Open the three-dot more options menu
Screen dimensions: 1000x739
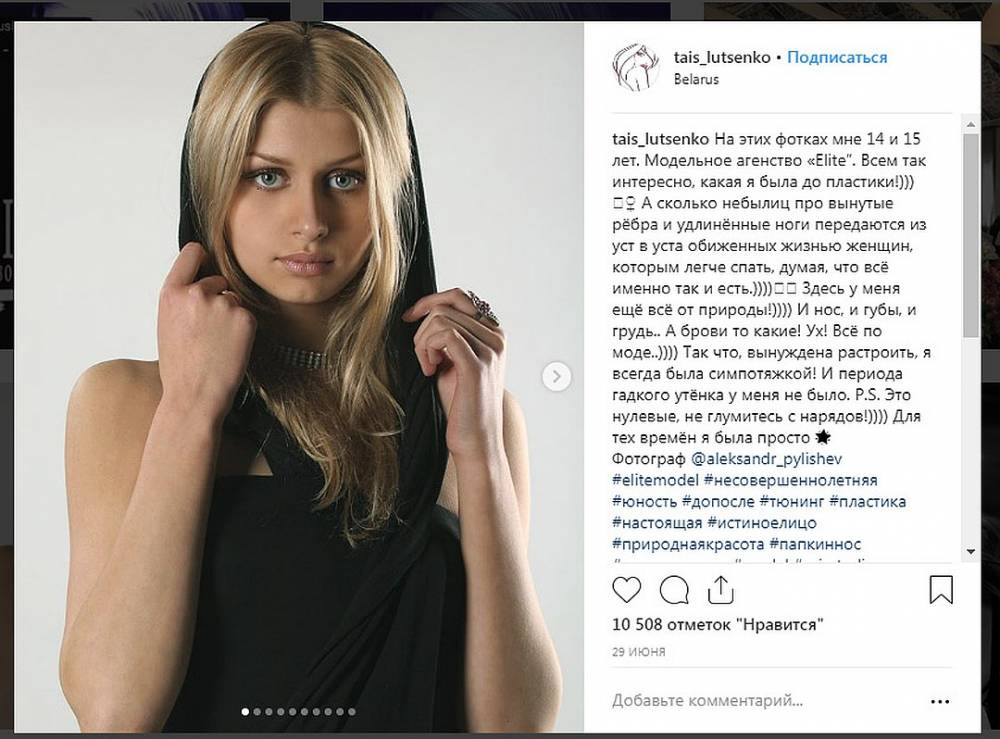tap(940, 701)
